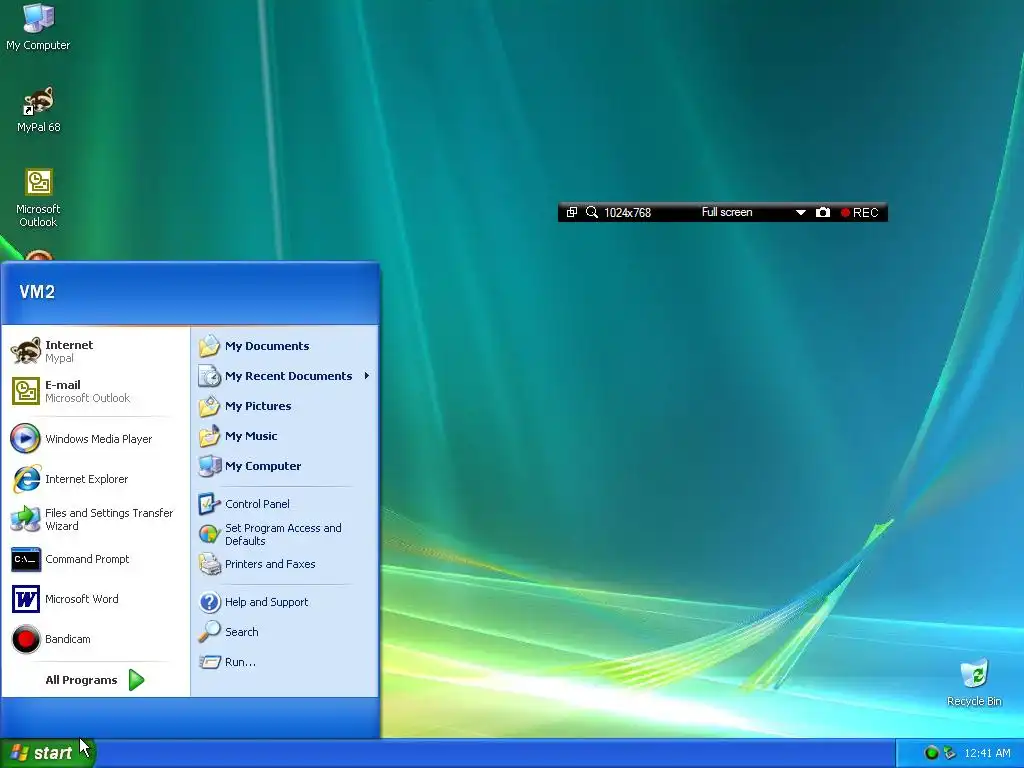Launch Command Prompt from Start menu

95,559
